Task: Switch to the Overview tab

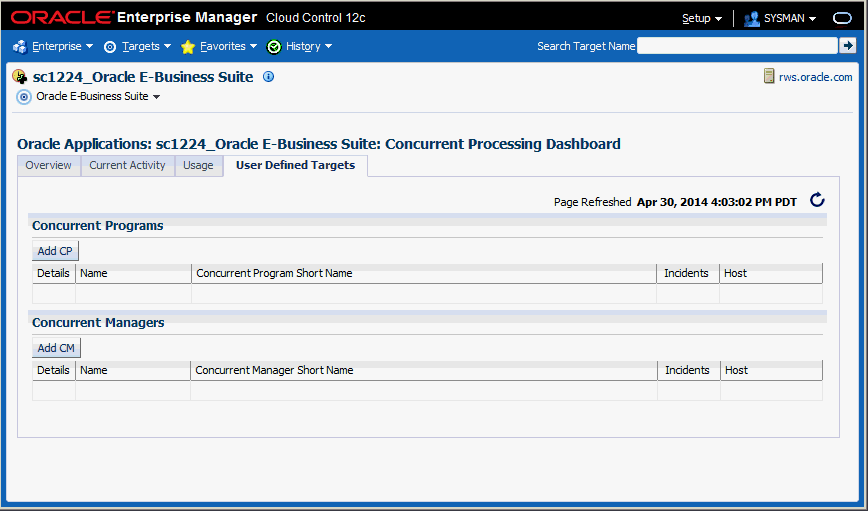Action: (49, 166)
